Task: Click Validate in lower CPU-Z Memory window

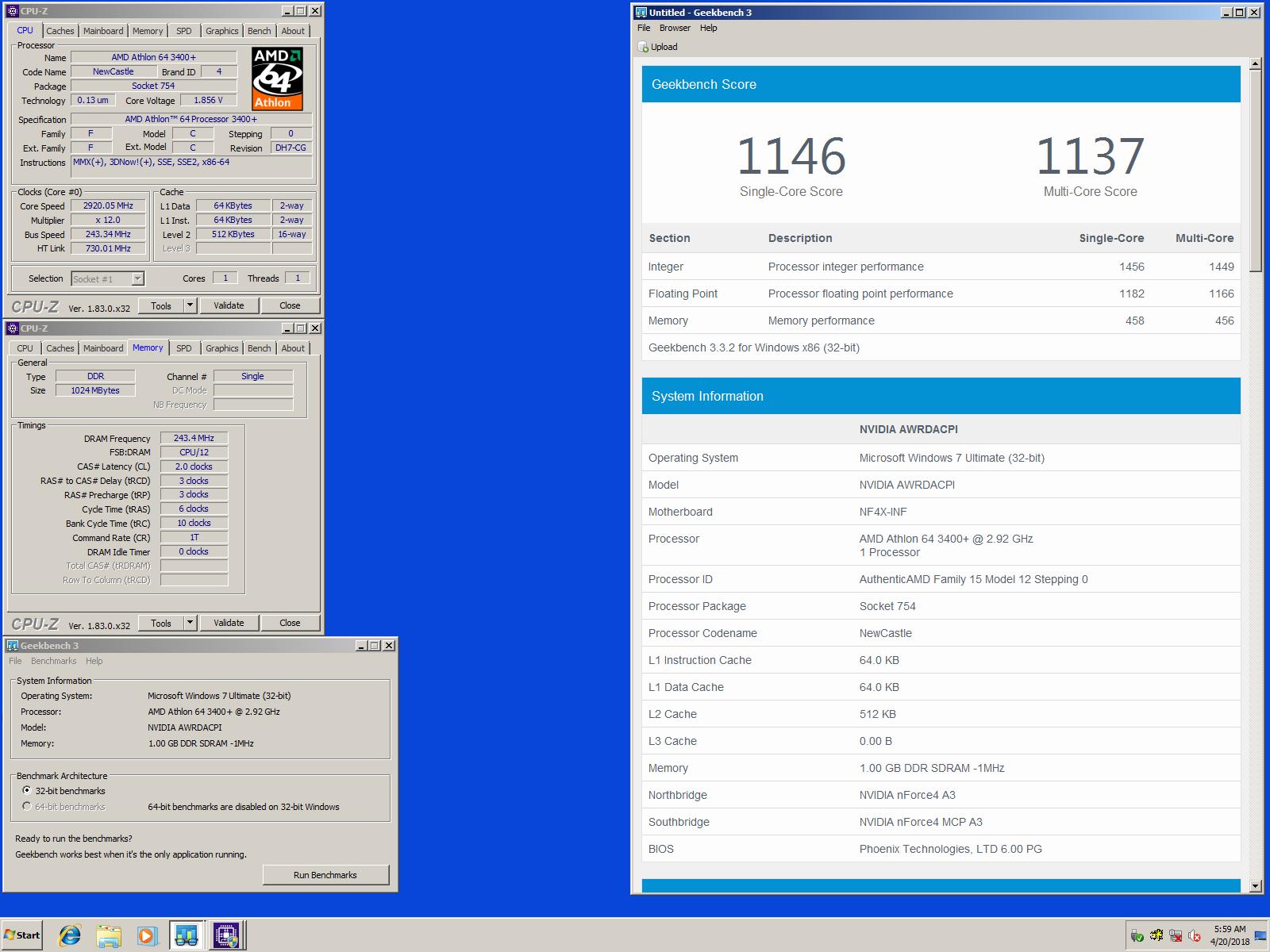Action: tap(229, 623)
